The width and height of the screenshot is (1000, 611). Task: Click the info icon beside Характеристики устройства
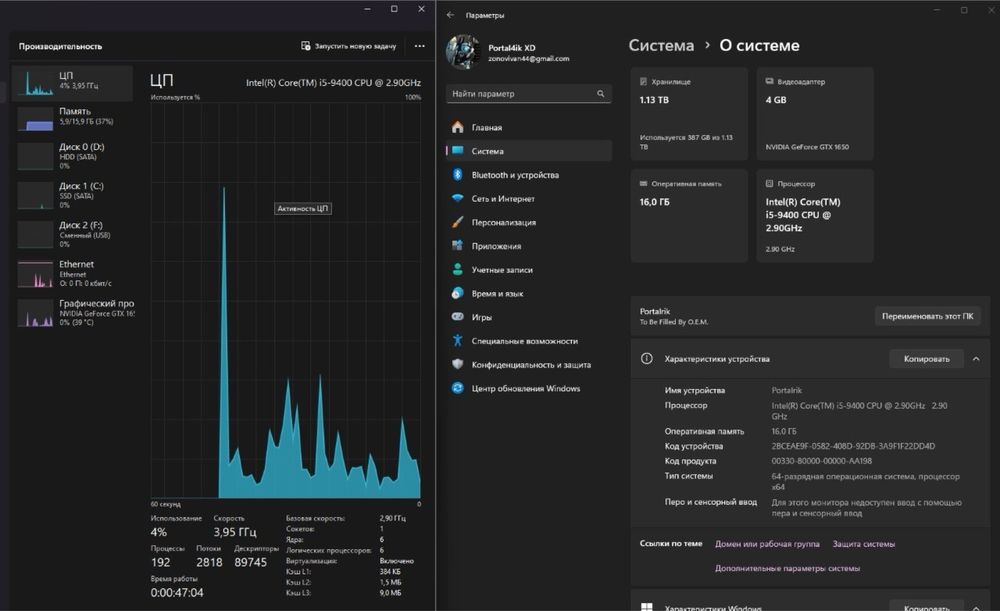647,358
